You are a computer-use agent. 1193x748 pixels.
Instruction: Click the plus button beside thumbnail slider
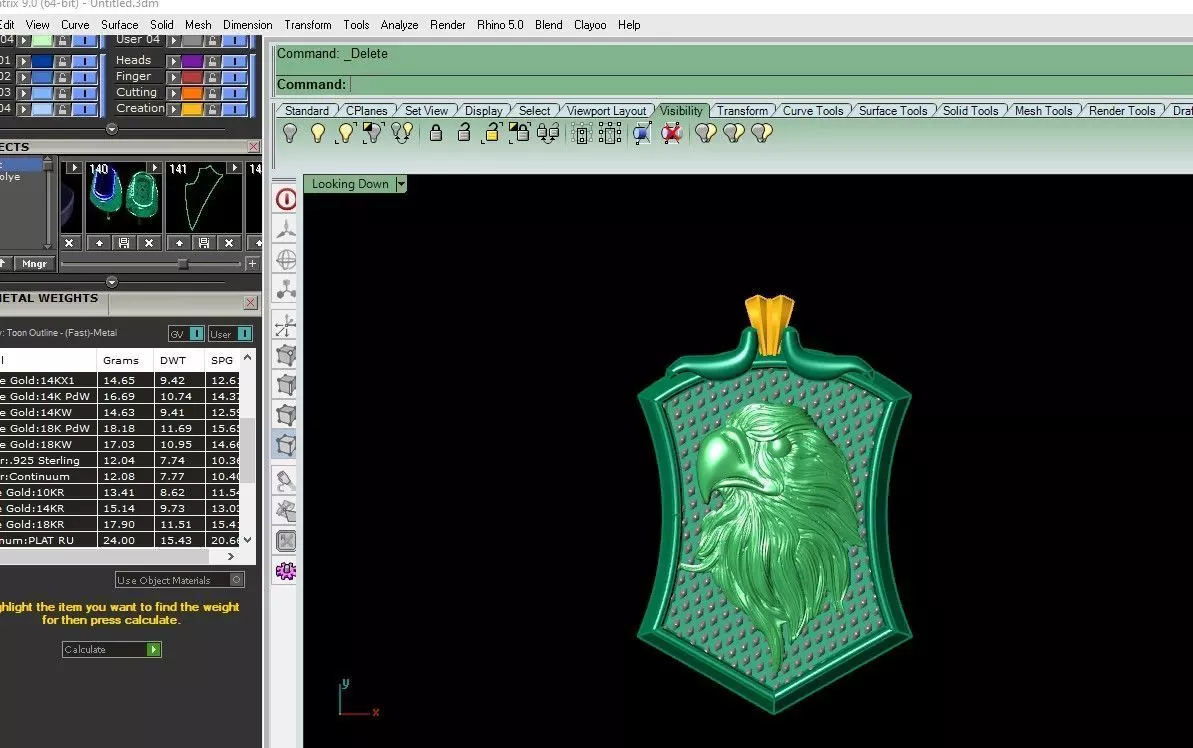point(252,263)
